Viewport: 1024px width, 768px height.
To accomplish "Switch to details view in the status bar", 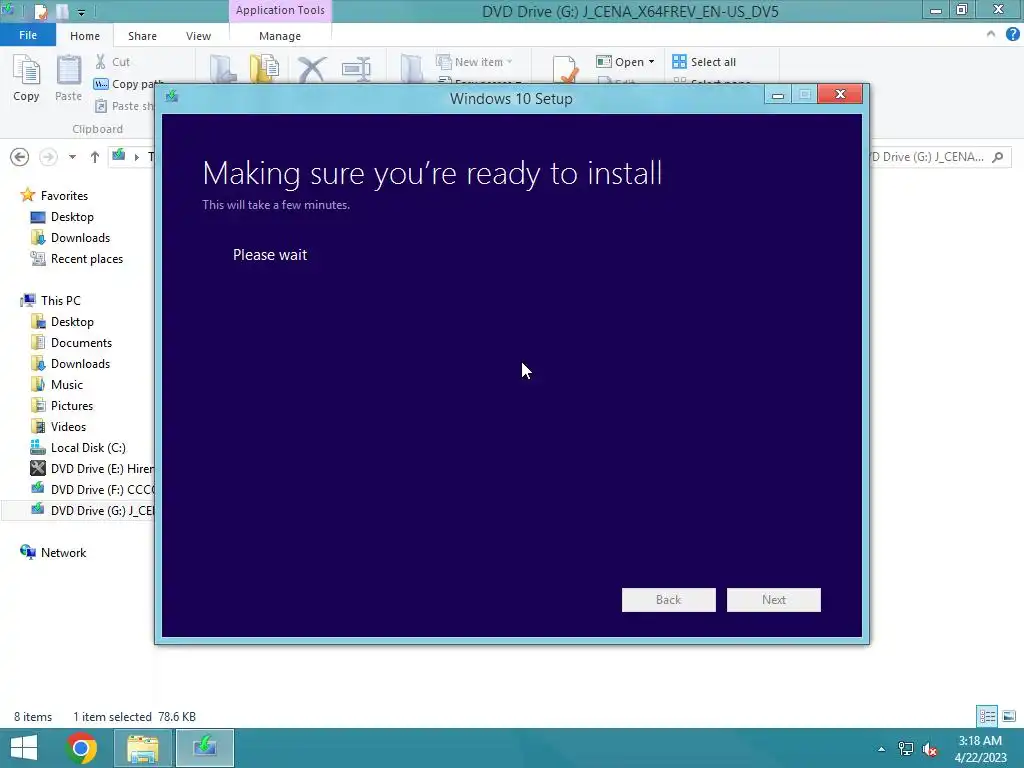I will [987, 716].
